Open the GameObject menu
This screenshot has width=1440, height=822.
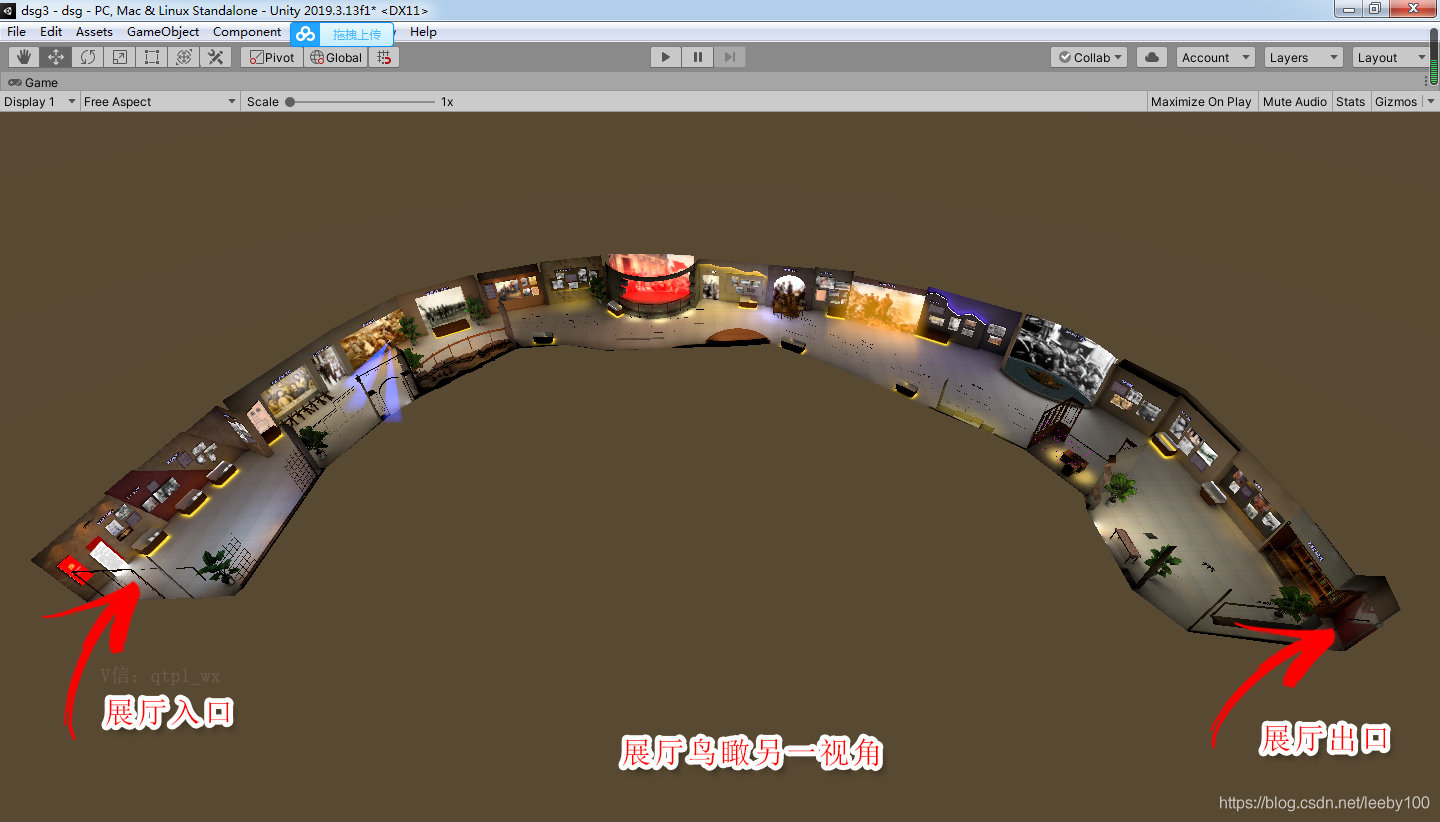[162, 31]
